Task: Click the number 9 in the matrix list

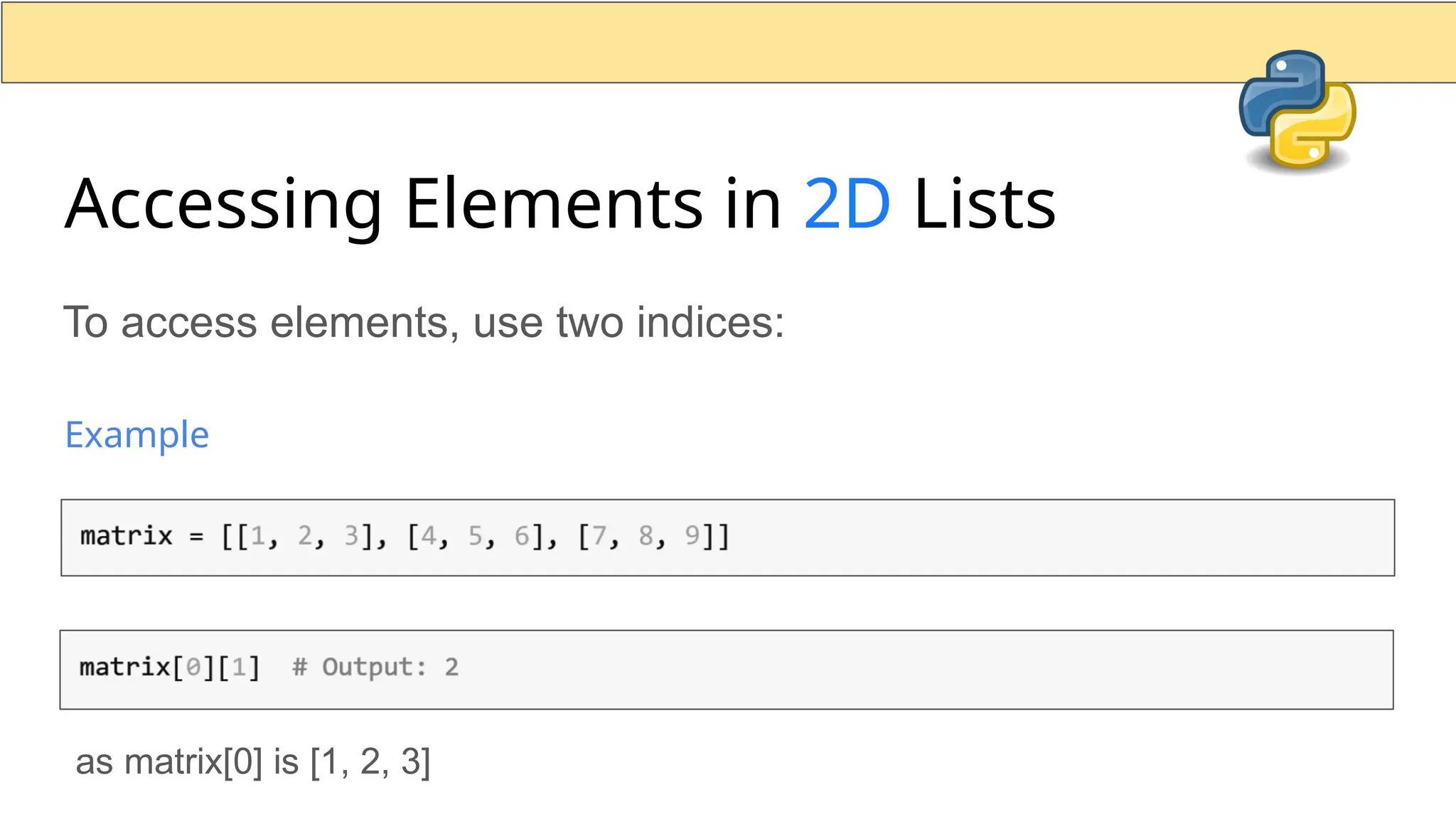Action: [x=692, y=536]
